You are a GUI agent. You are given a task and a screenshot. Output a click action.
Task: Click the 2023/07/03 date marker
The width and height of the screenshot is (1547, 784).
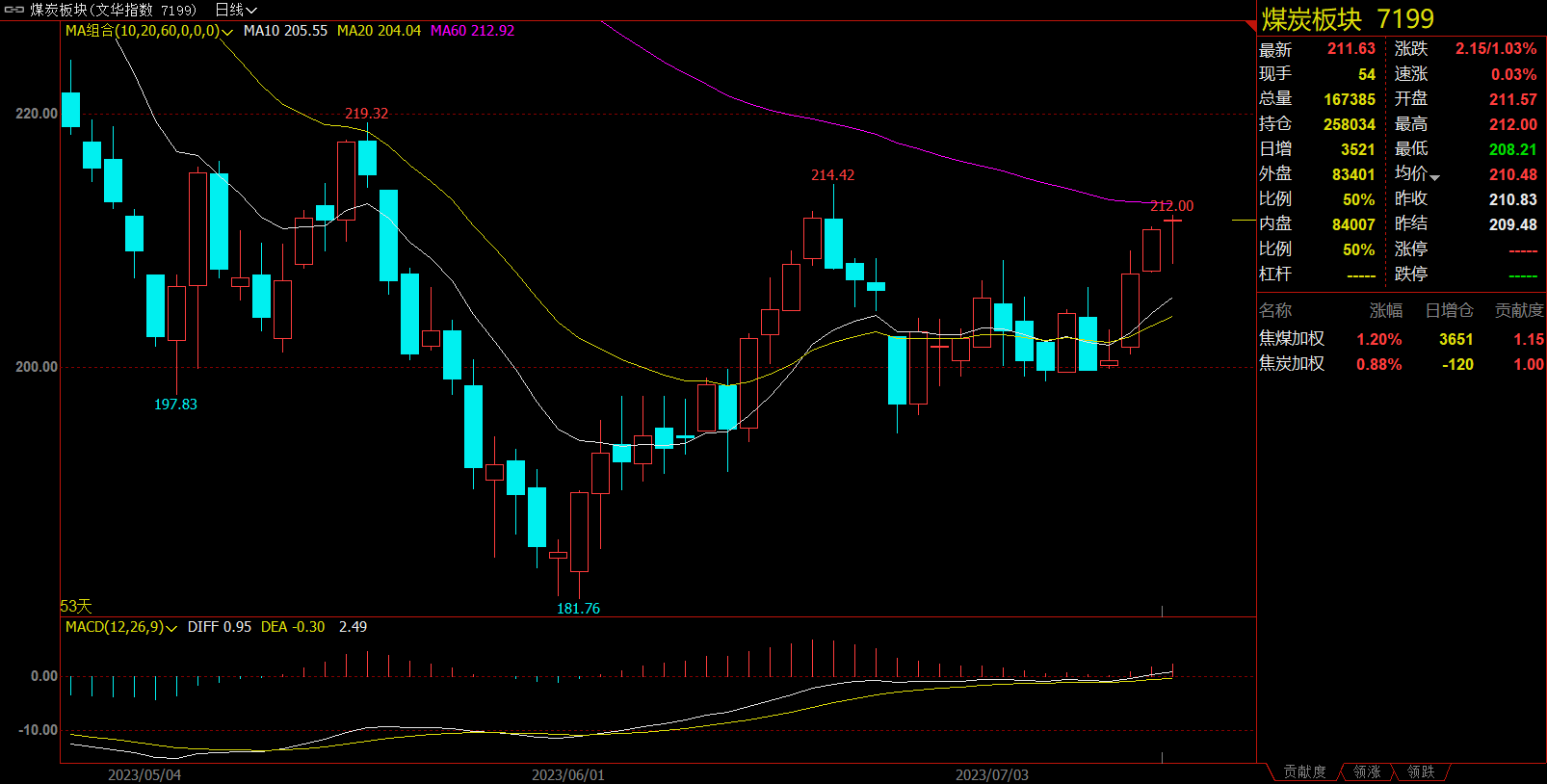[992, 774]
